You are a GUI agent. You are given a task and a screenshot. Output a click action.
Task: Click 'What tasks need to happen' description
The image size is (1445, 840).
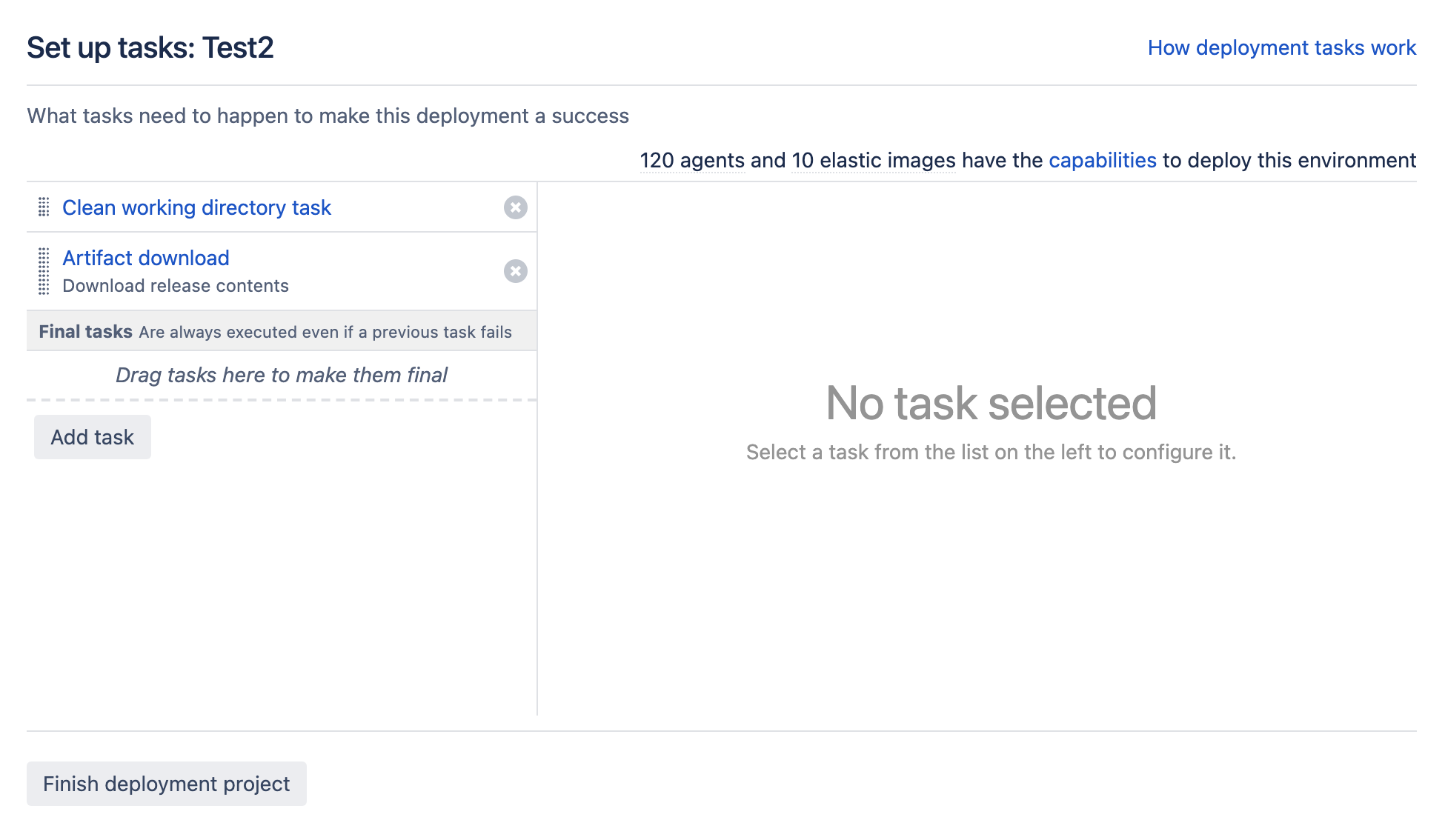(328, 116)
